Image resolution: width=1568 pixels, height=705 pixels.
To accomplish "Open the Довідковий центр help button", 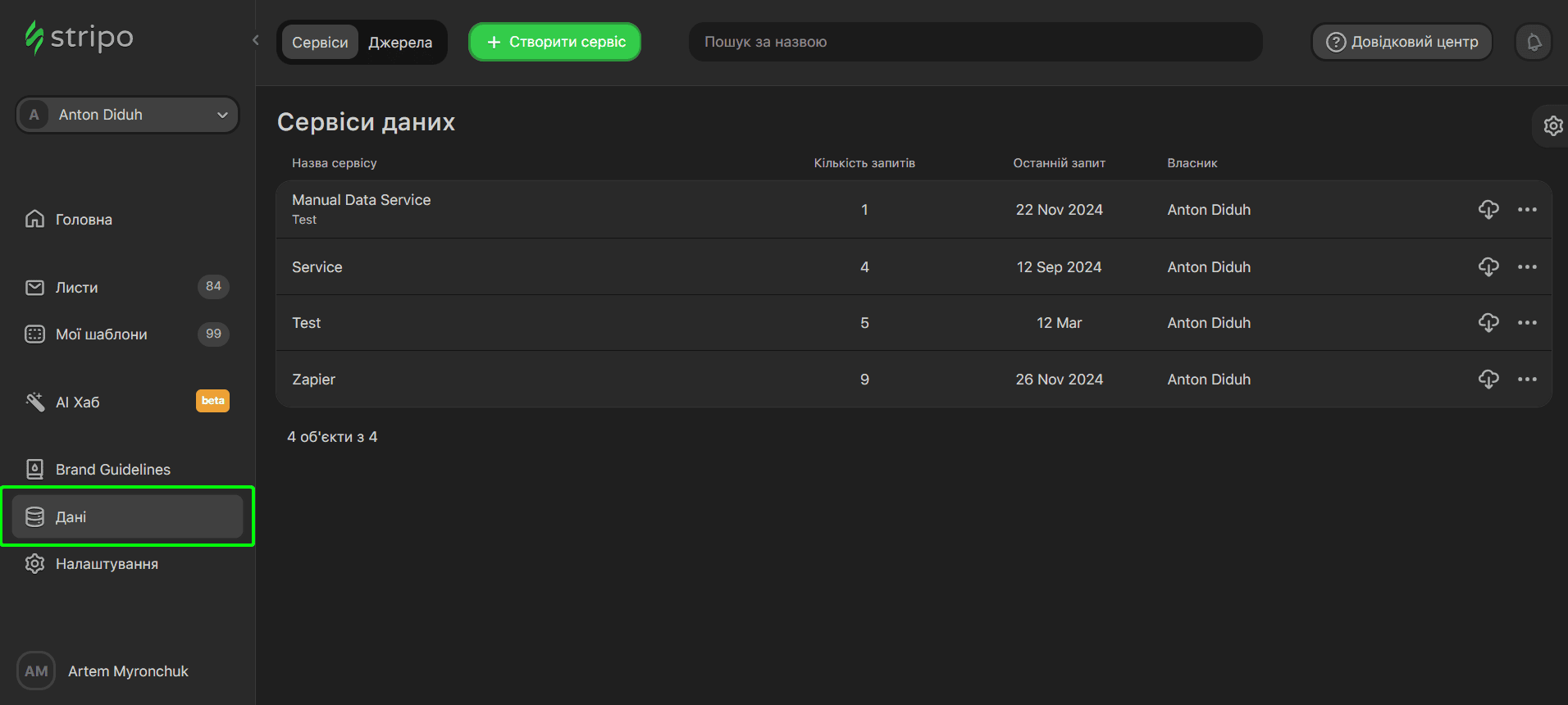I will tap(1402, 42).
